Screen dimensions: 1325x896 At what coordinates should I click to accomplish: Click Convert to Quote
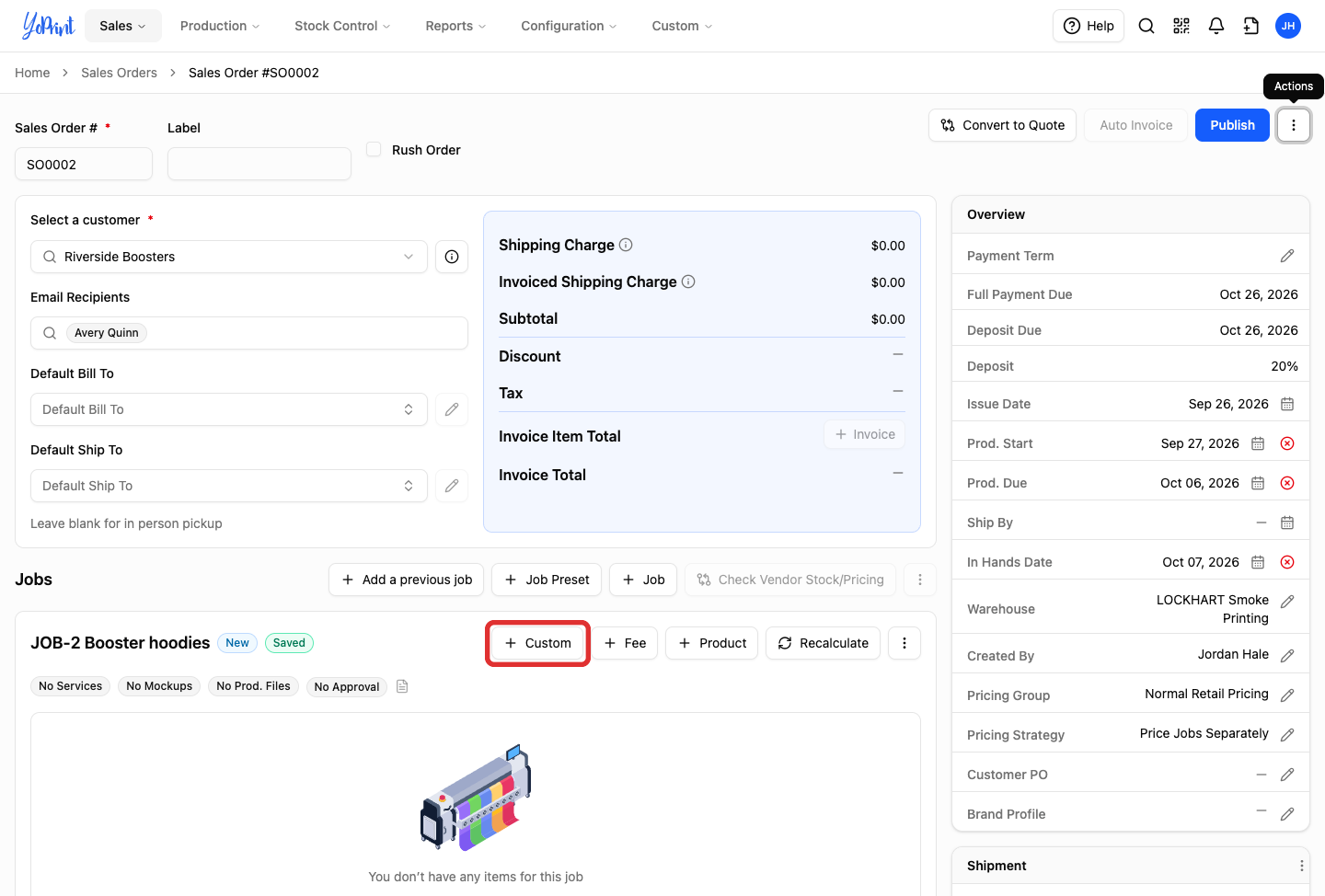tap(1002, 125)
